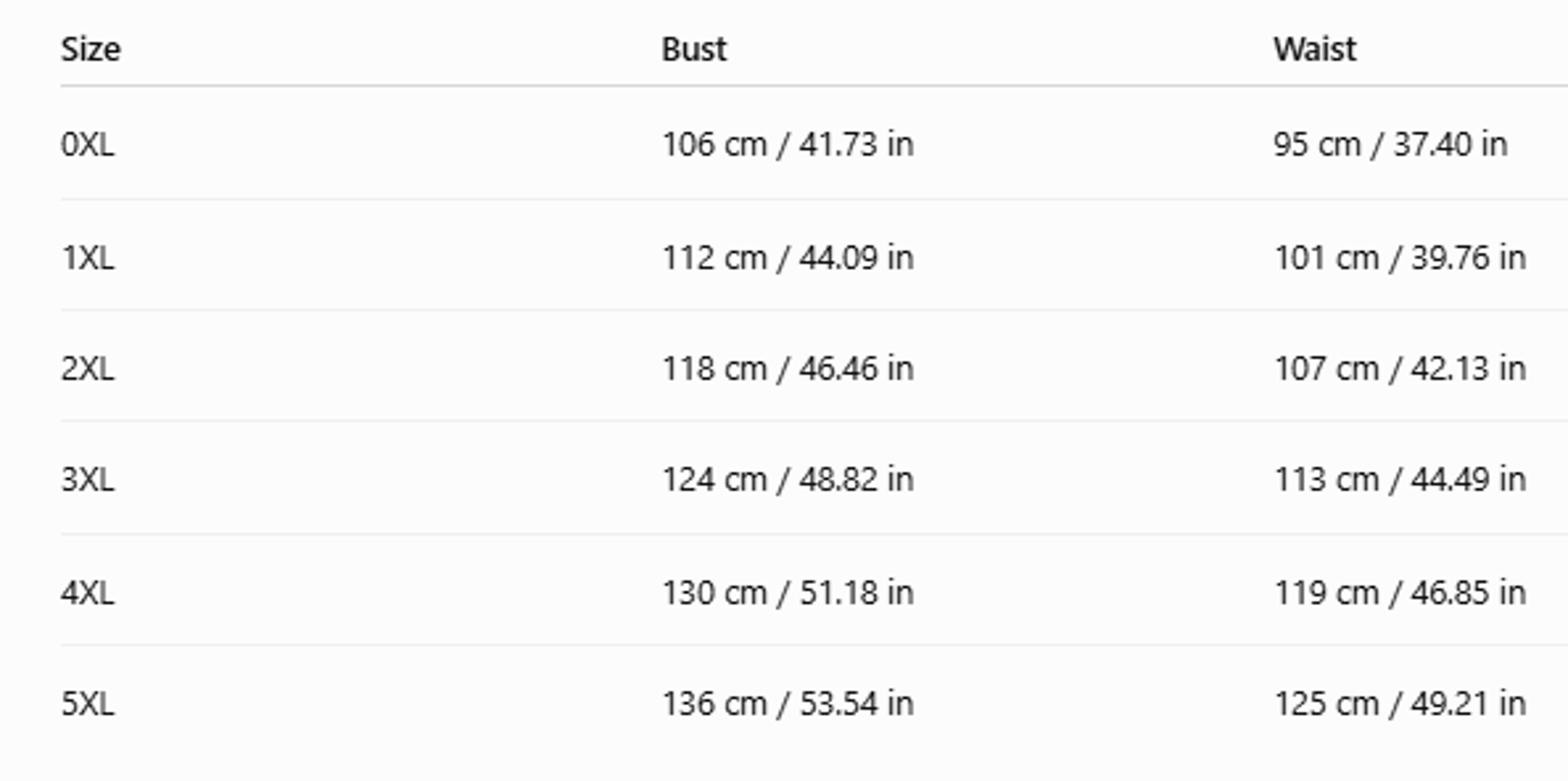Click the Bust column header
1568x781 pixels.
coord(694,49)
